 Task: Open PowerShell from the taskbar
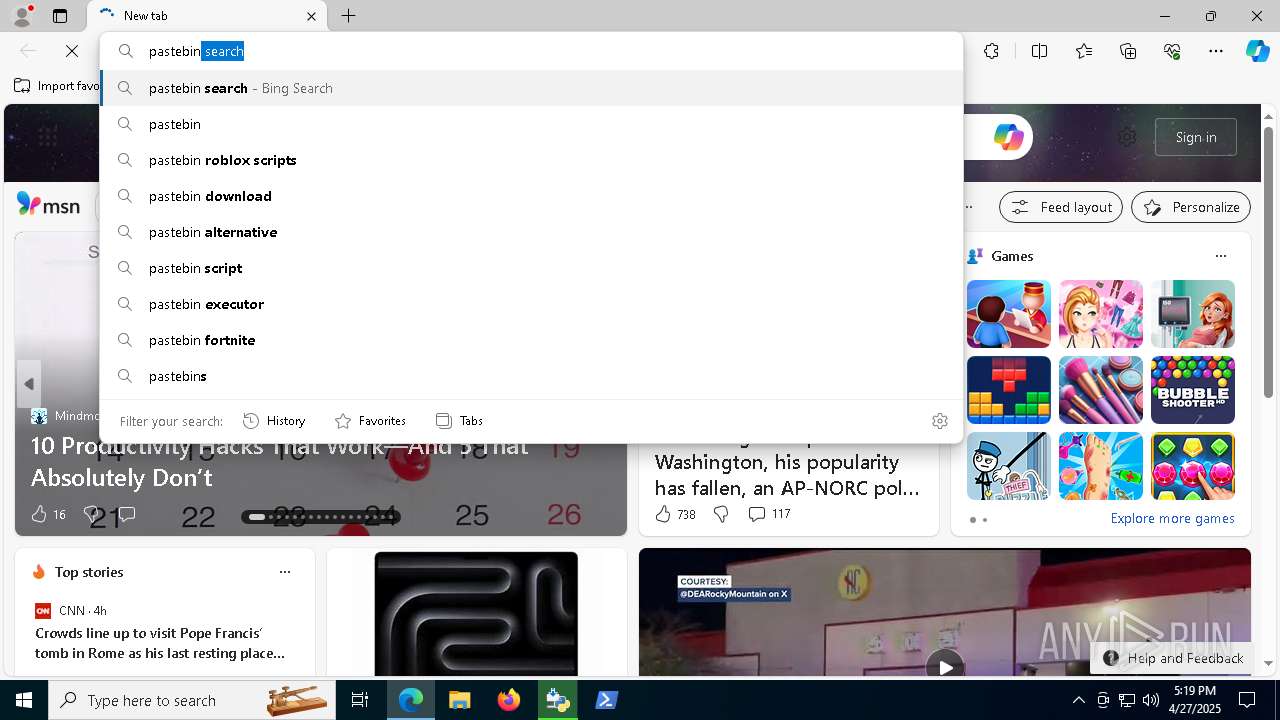click(606, 700)
